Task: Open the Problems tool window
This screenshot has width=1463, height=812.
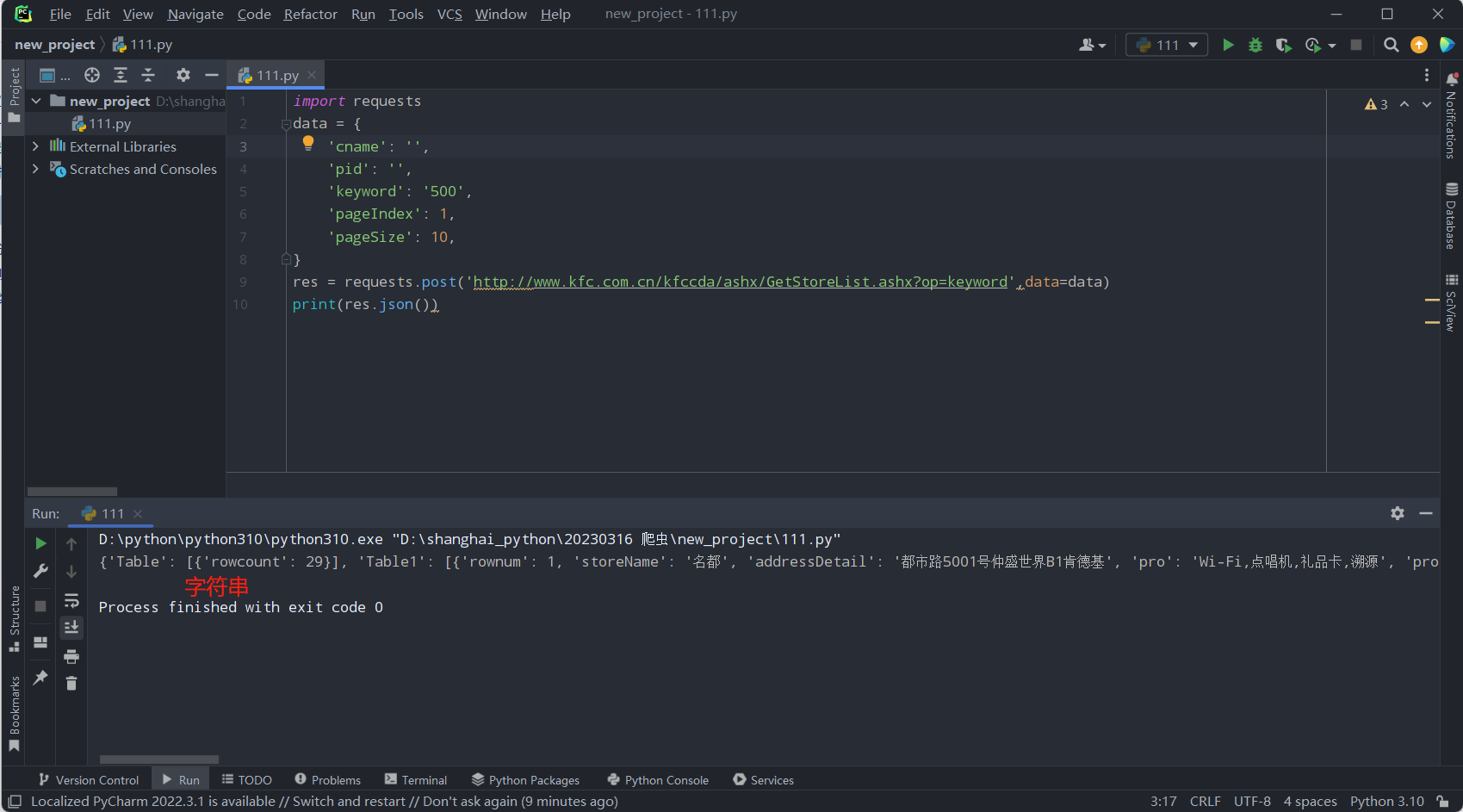Action: click(328, 780)
